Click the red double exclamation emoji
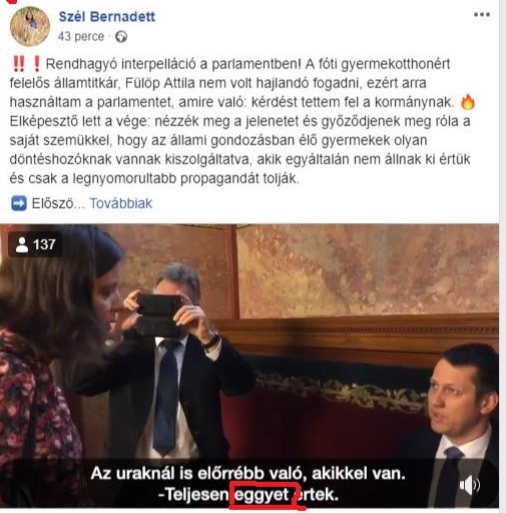 [18, 64]
